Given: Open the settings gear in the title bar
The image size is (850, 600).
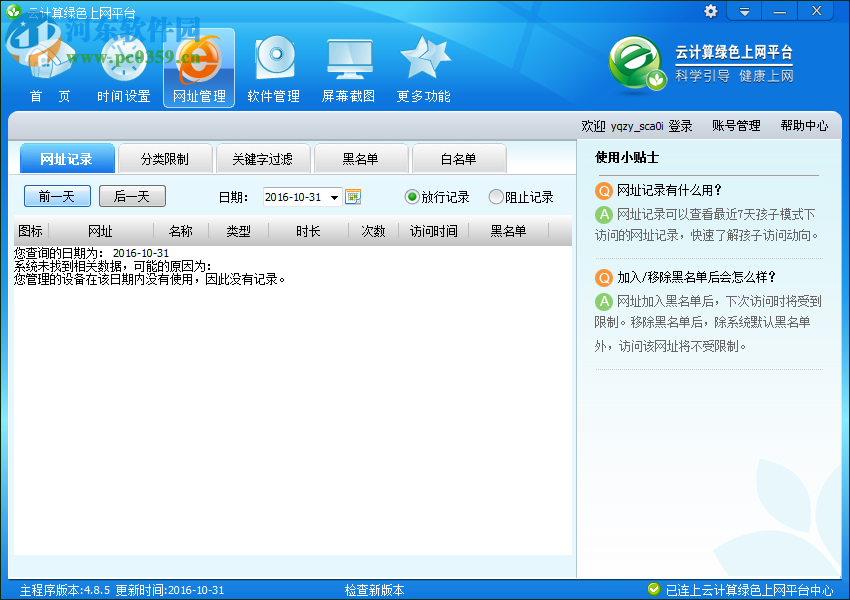Looking at the screenshot, I should click(710, 11).
